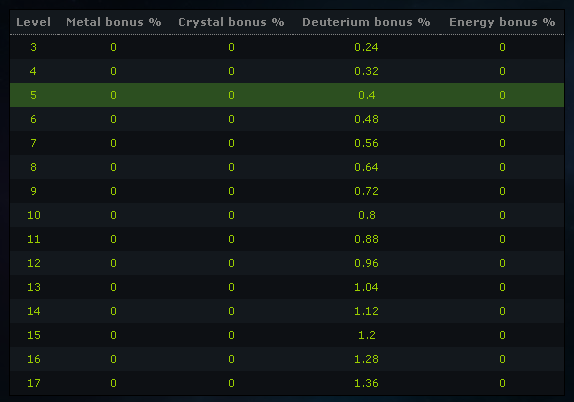574x402 pixels.
Task: Select the Level 9 cell
Action: click(x=33, y=191)
